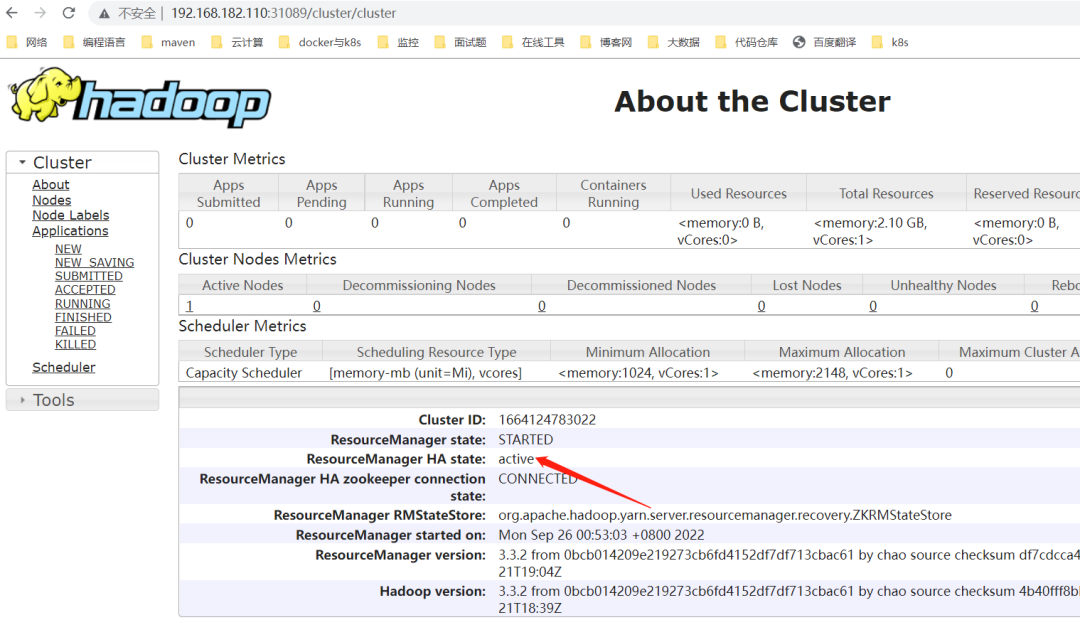This screenshot has height=620, width=1080.
Task: Click the not-secure warning icon
Action: tap(104, 13)
